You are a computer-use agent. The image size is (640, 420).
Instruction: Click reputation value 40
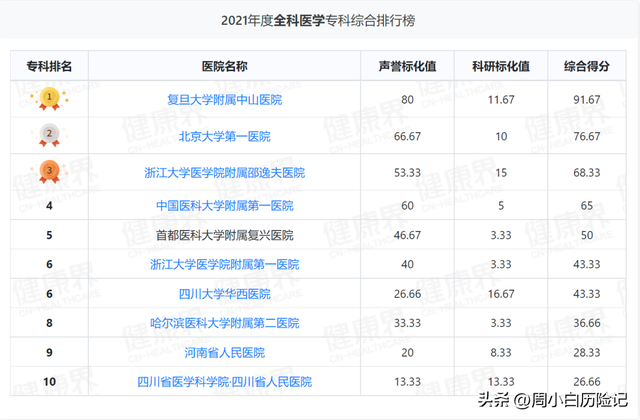[407, 264]
